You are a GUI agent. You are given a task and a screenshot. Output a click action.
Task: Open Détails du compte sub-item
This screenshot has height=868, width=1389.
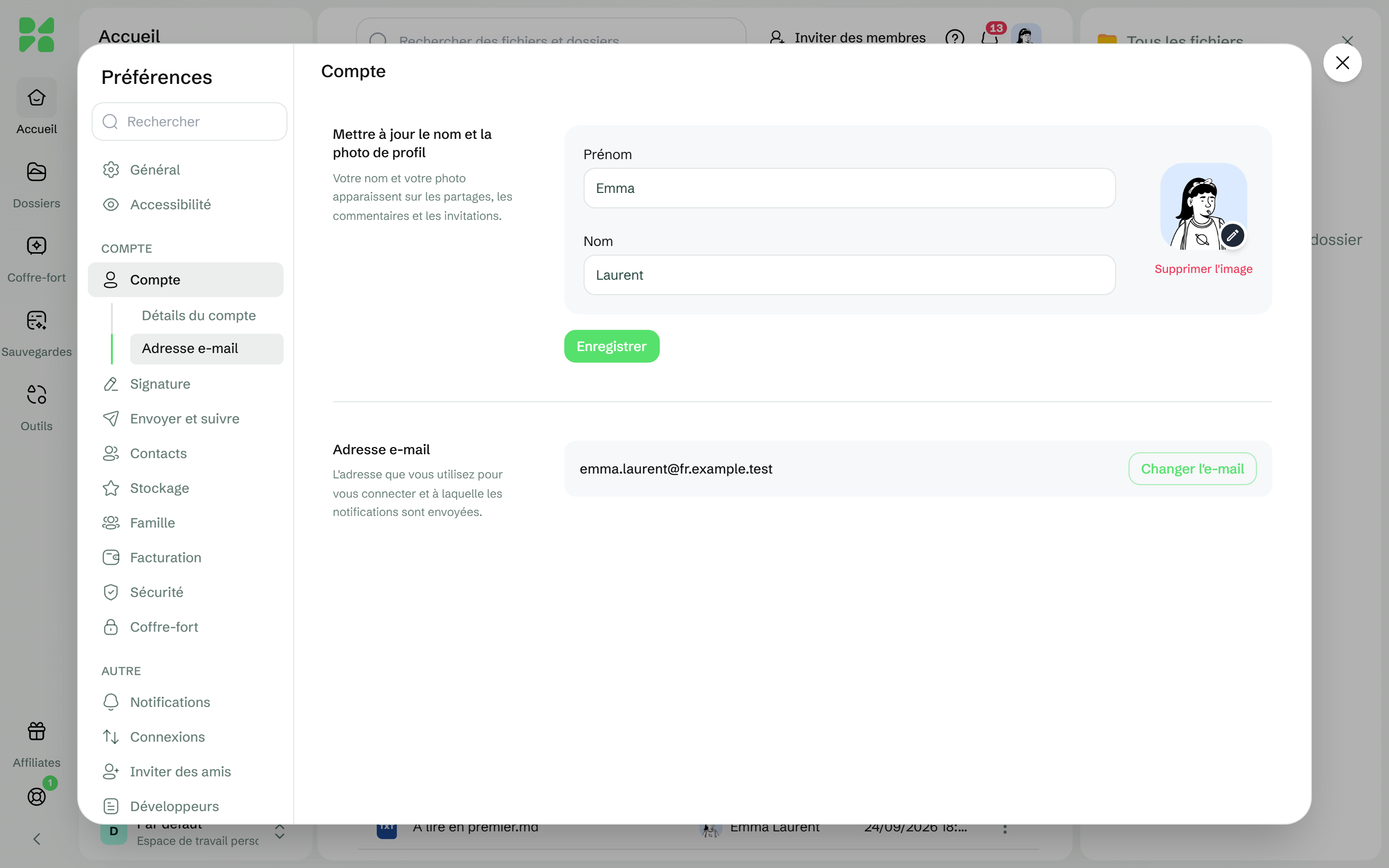pyautogui.click(x=206, y=315)
